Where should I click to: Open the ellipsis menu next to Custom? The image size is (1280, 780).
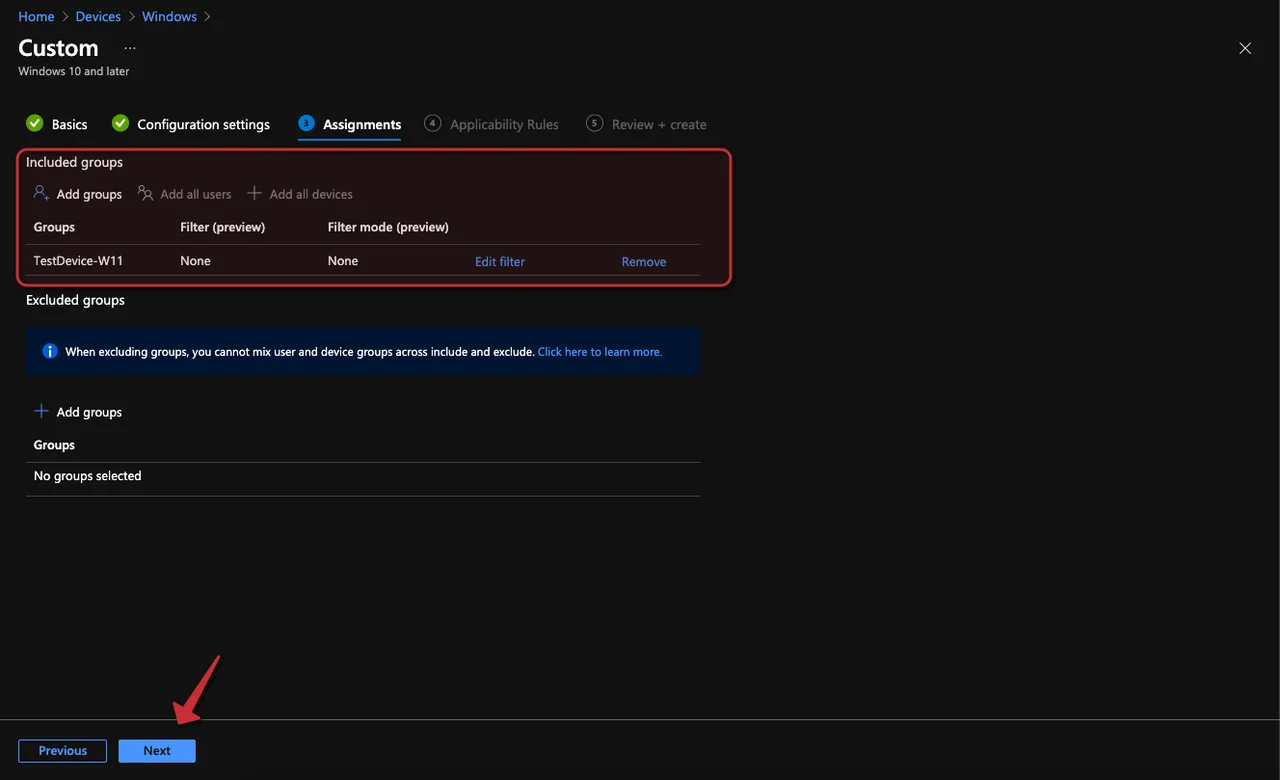[130, 48]
